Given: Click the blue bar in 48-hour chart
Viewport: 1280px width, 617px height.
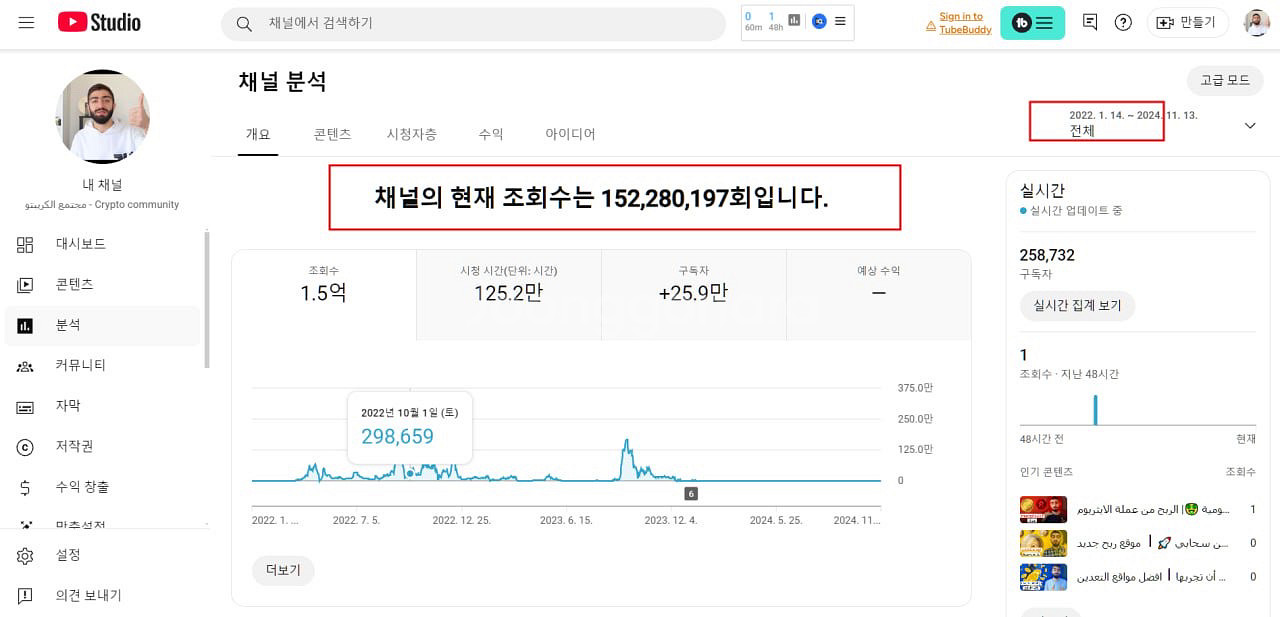Looking at the screenshot, I should tap(1095, 410).
